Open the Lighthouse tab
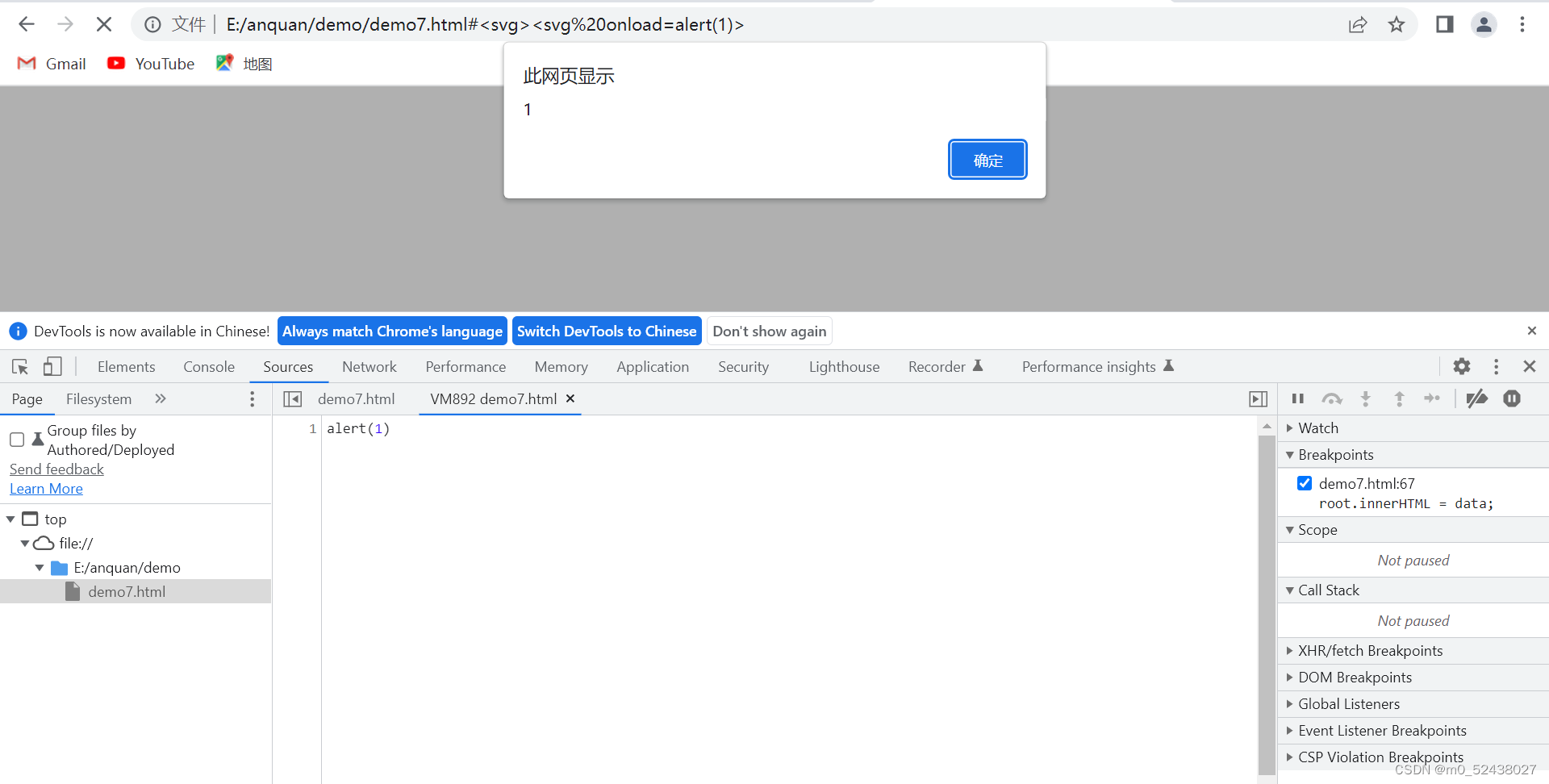Viewport: 1549px width, 784px height. (844, 367)
